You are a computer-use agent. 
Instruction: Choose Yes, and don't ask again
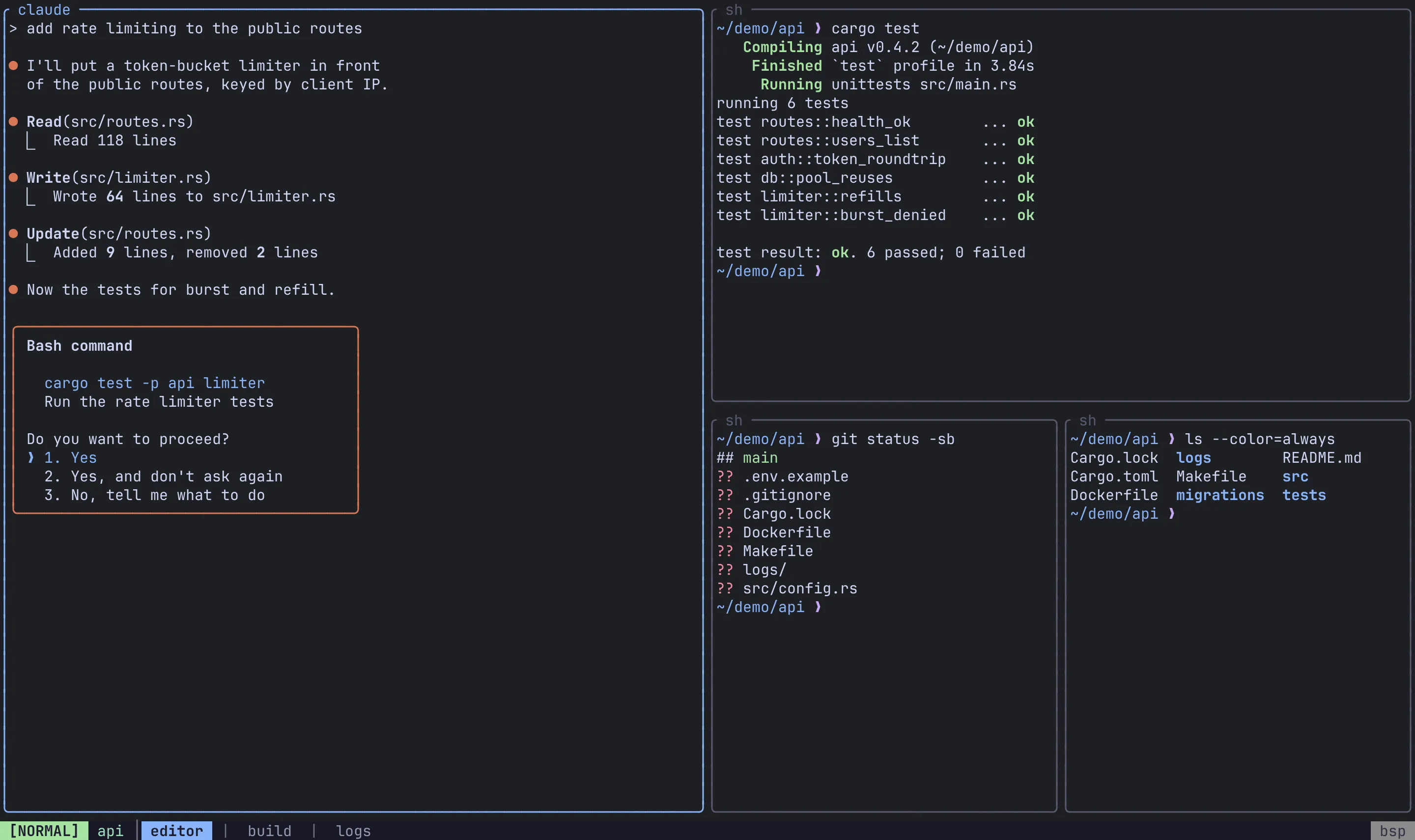tap(163, 476)
